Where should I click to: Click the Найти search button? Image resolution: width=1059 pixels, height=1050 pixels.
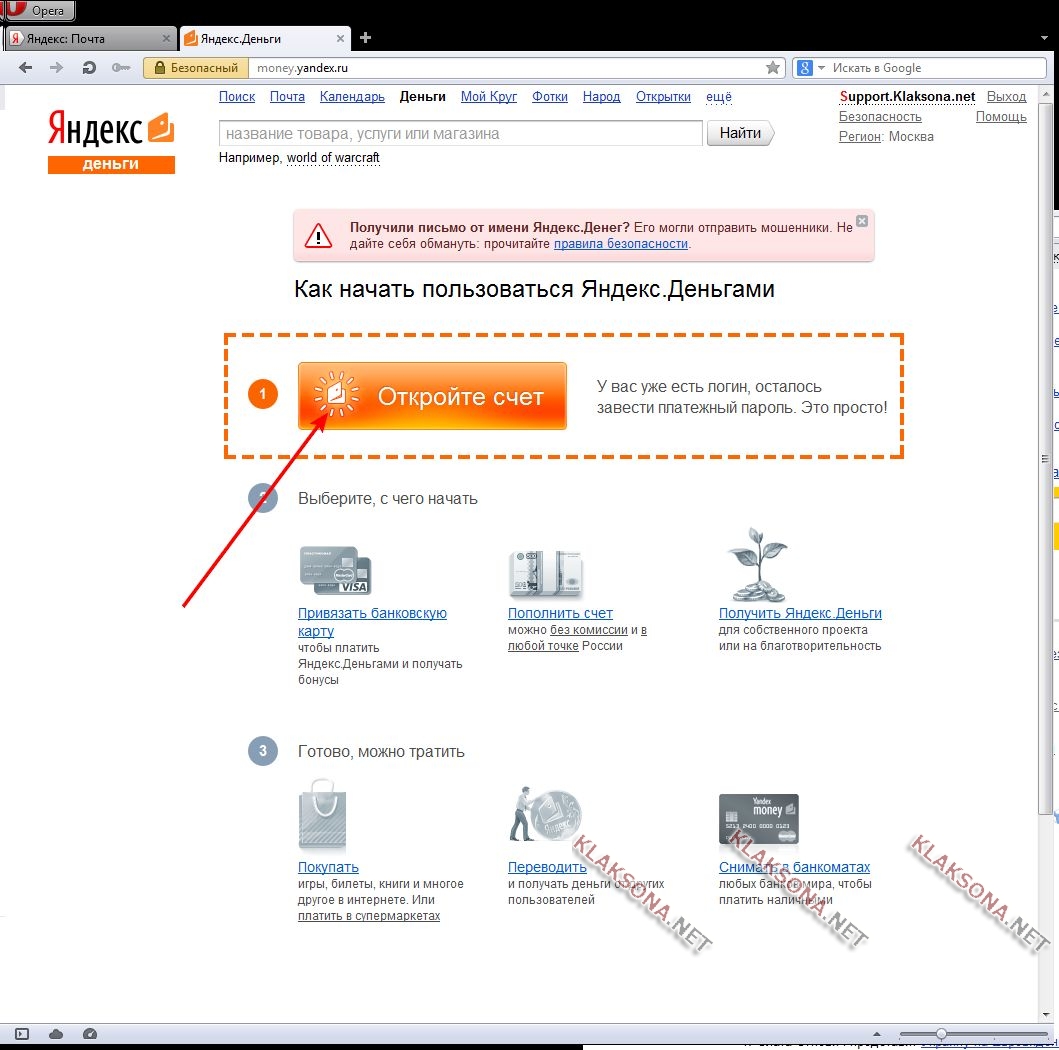click(x=740, y=133)
